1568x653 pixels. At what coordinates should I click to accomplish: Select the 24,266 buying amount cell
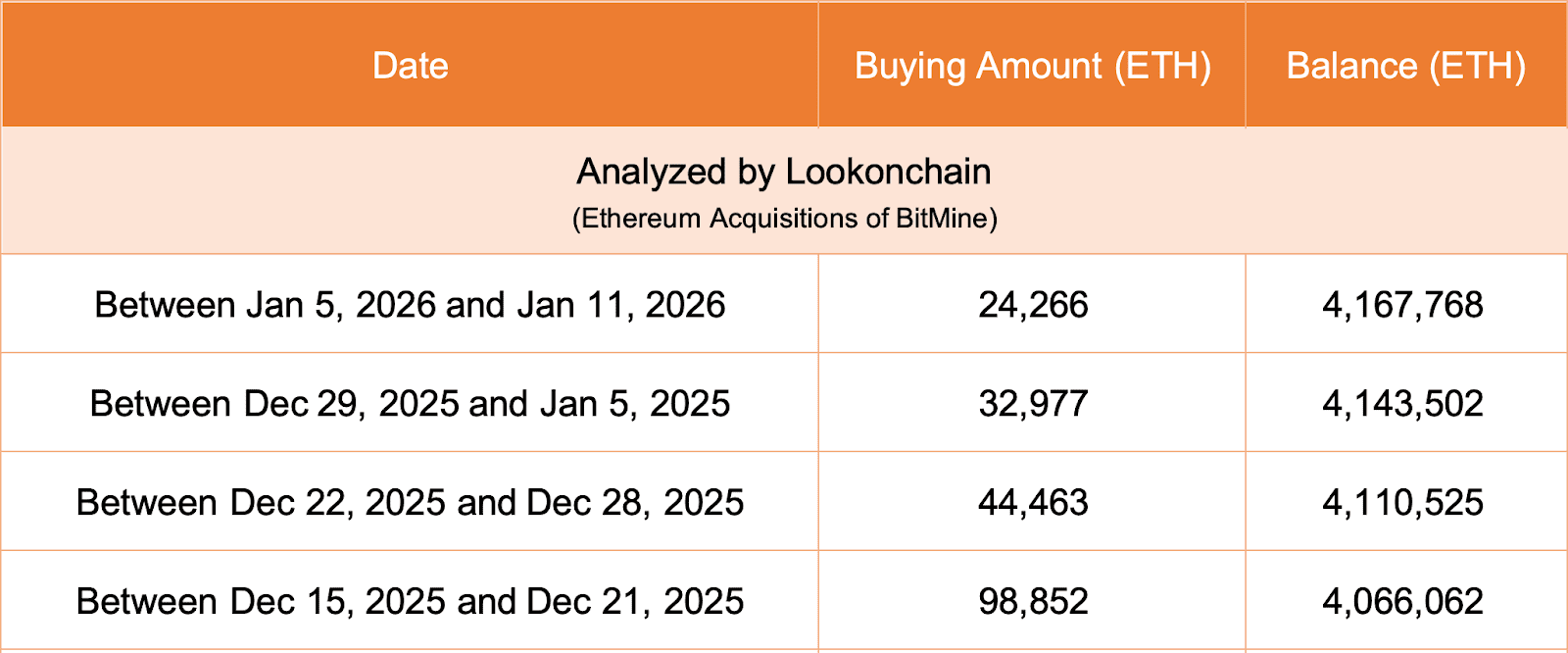[1033, 305]
